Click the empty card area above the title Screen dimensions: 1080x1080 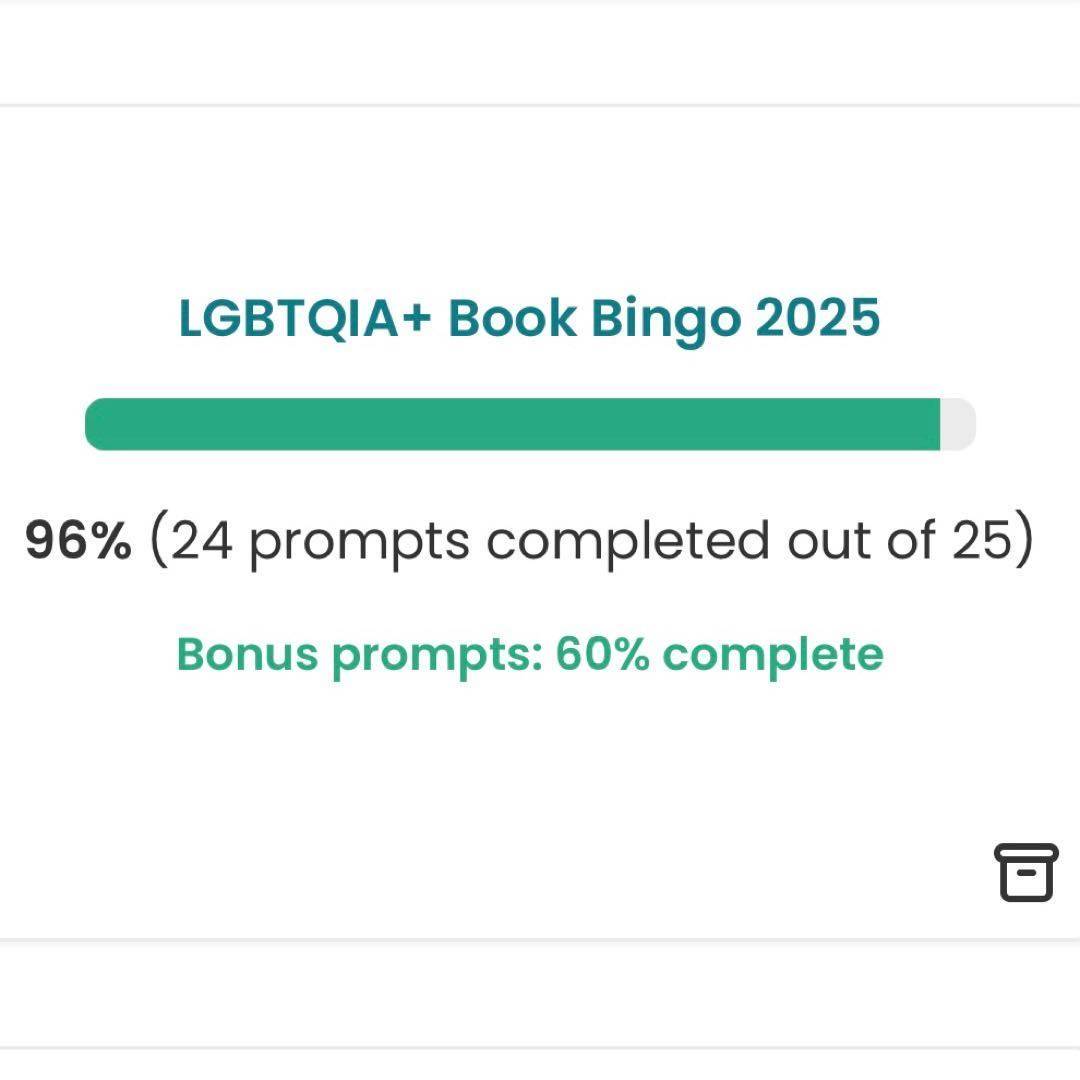click(x=540, y=200)
